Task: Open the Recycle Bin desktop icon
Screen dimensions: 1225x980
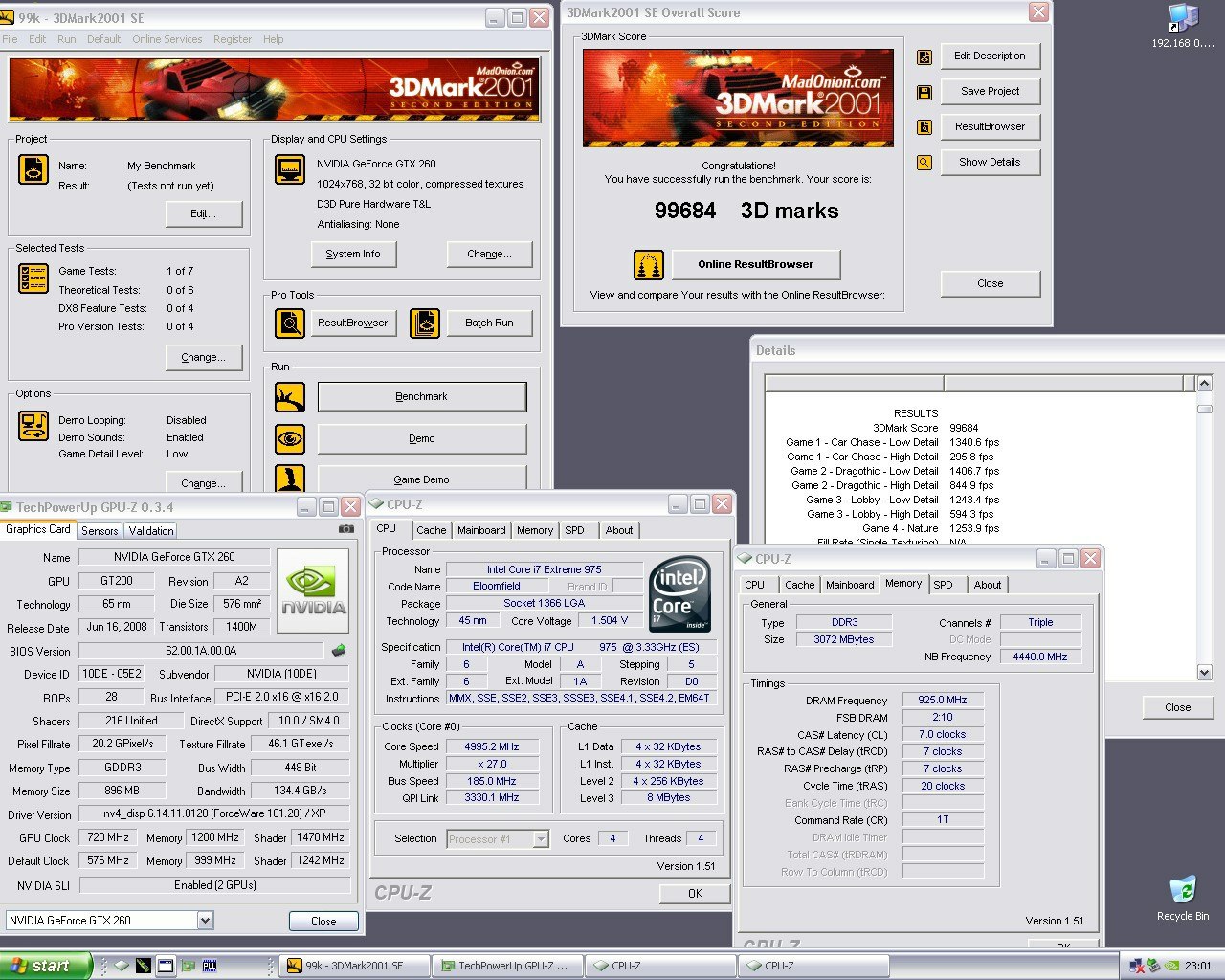Action: (x=1183, y=897)
